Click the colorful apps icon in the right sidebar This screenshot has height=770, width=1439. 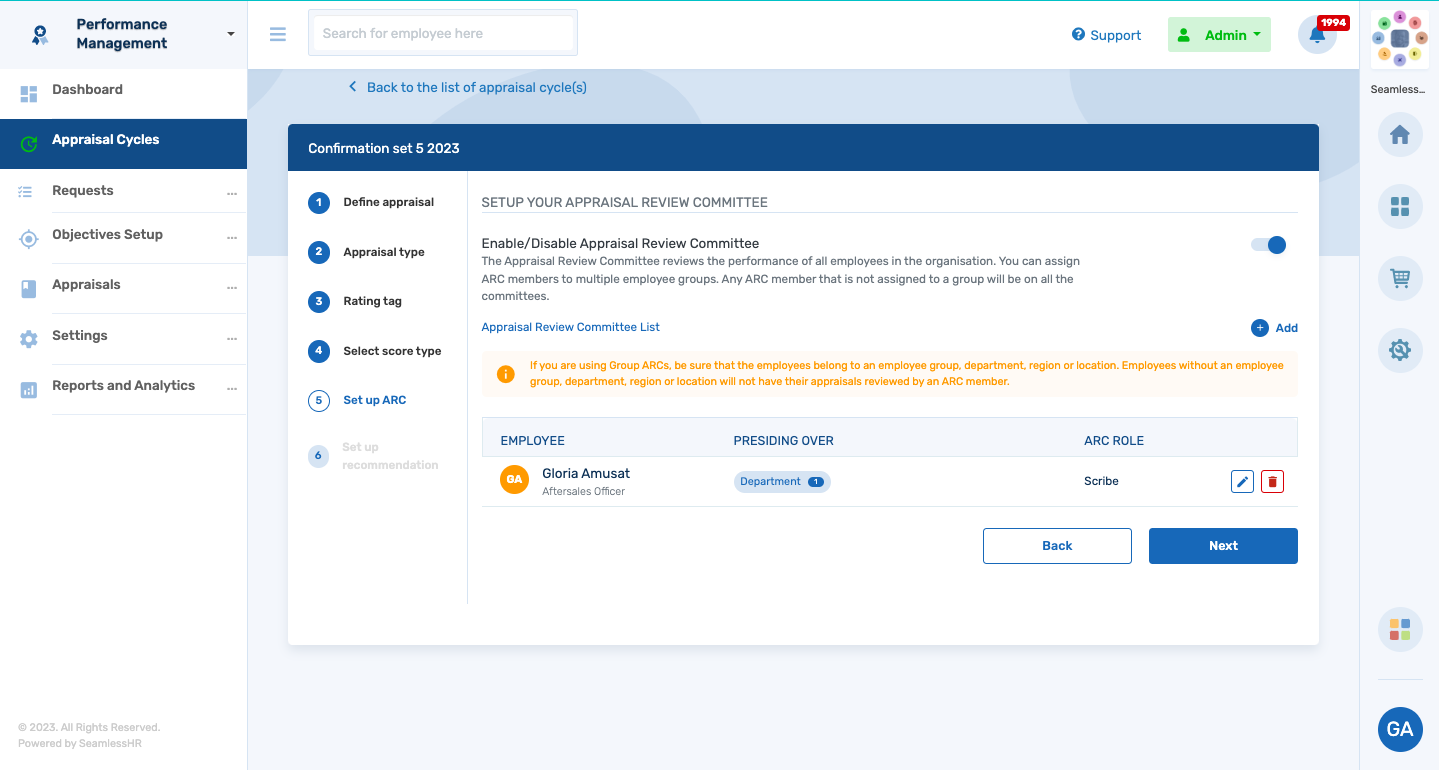pos(1399,630)
